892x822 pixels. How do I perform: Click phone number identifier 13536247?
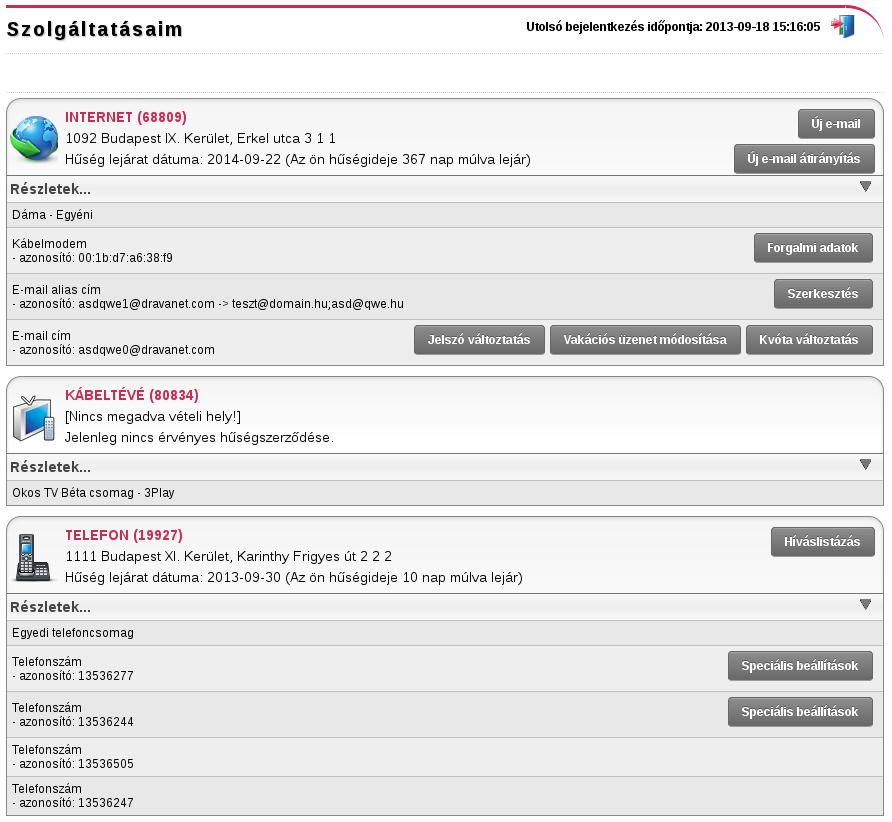point(106,803)
